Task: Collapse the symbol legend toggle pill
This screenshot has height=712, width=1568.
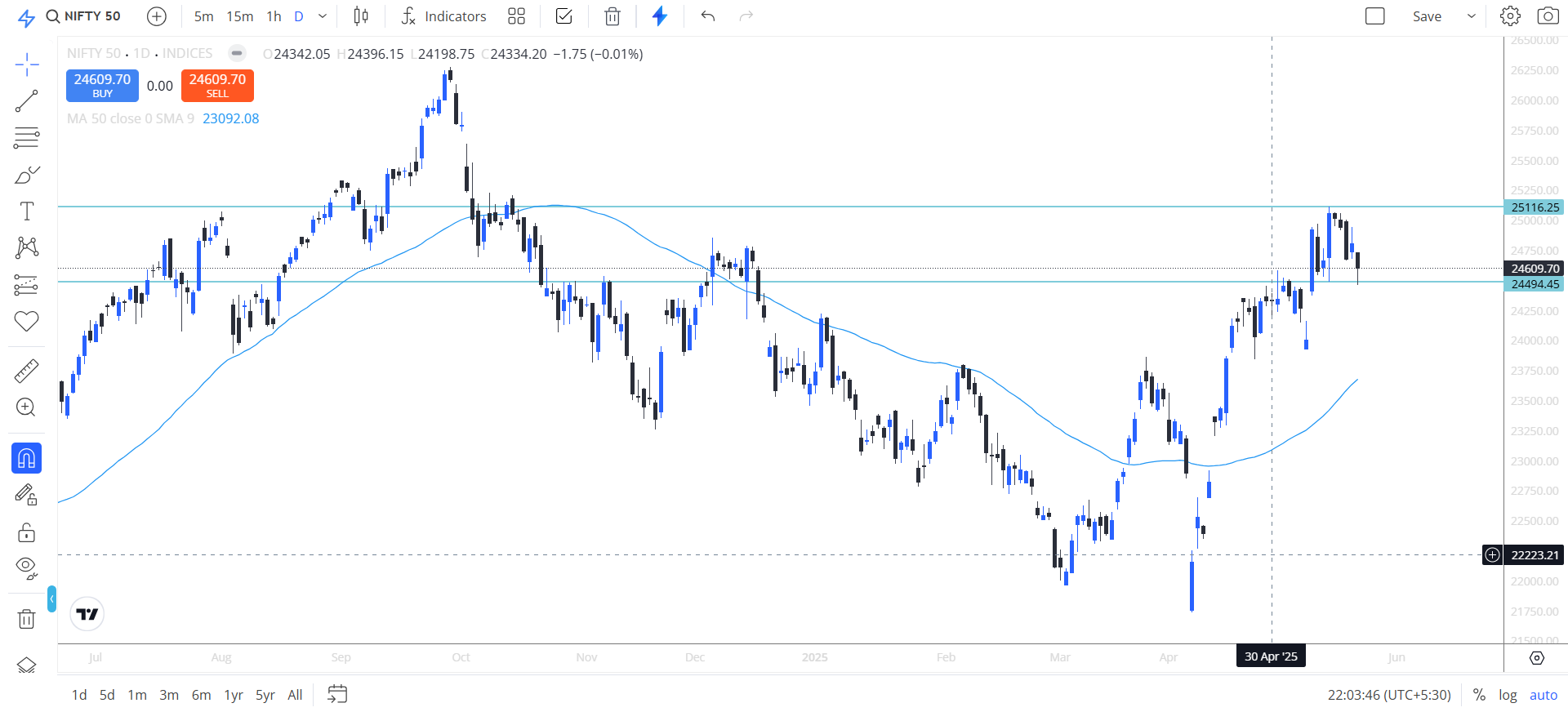Action: (x=237, y=53)
